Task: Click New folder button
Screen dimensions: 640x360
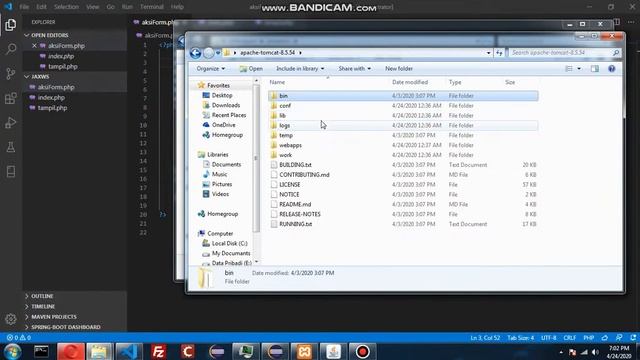Action: [399, 69]
